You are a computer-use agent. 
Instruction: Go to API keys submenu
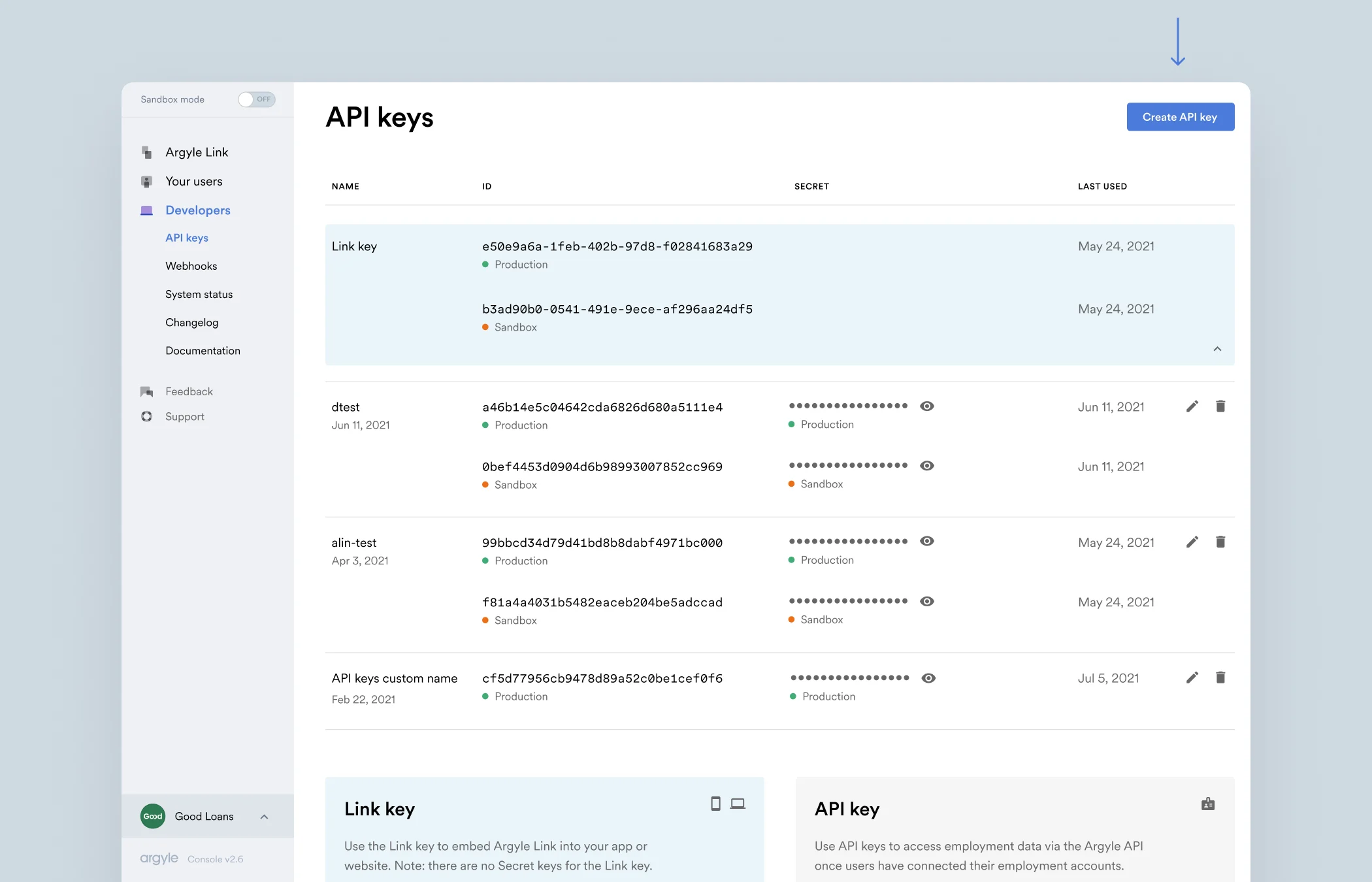[186, 238]
